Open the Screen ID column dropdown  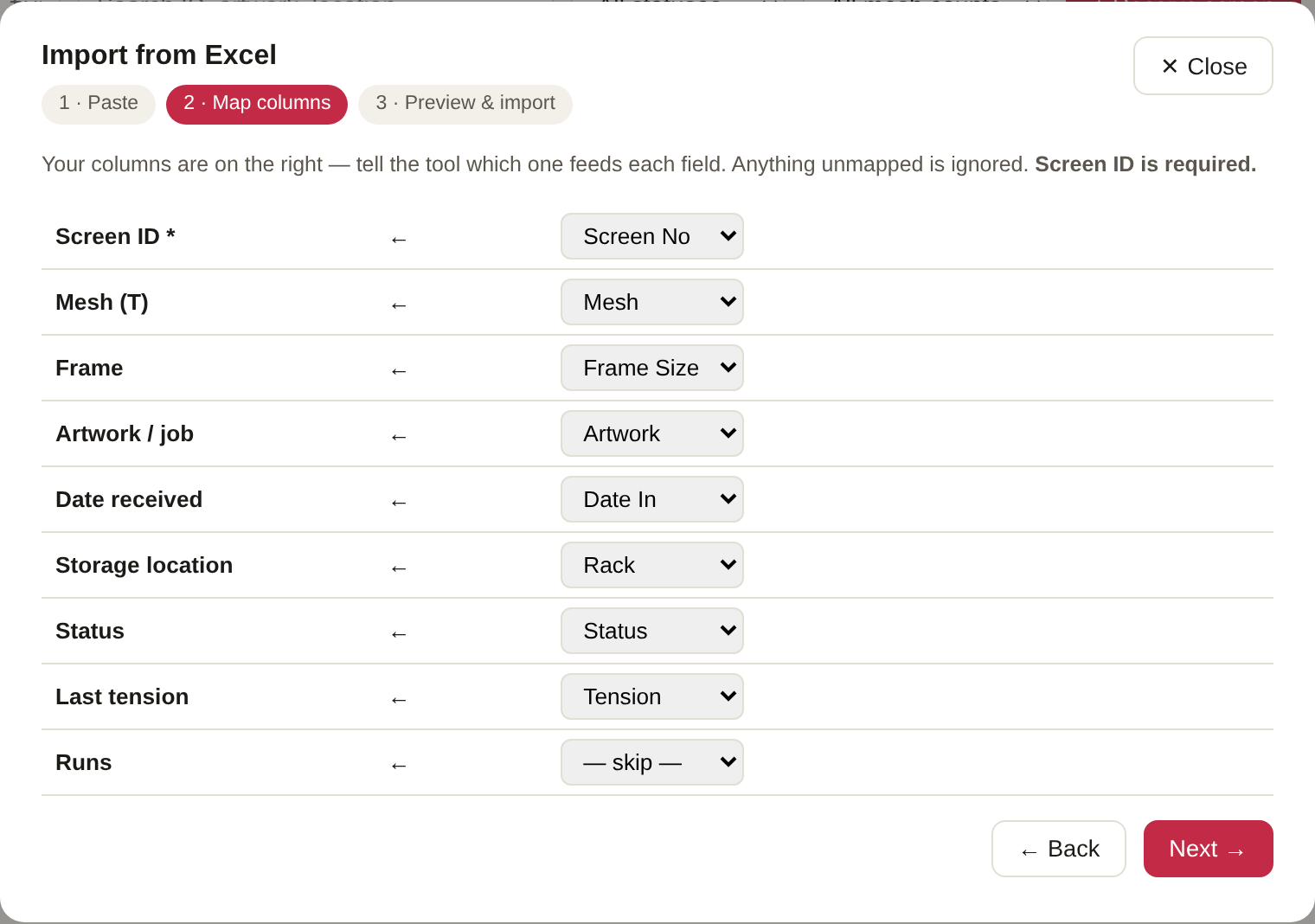tap(652, 236)
